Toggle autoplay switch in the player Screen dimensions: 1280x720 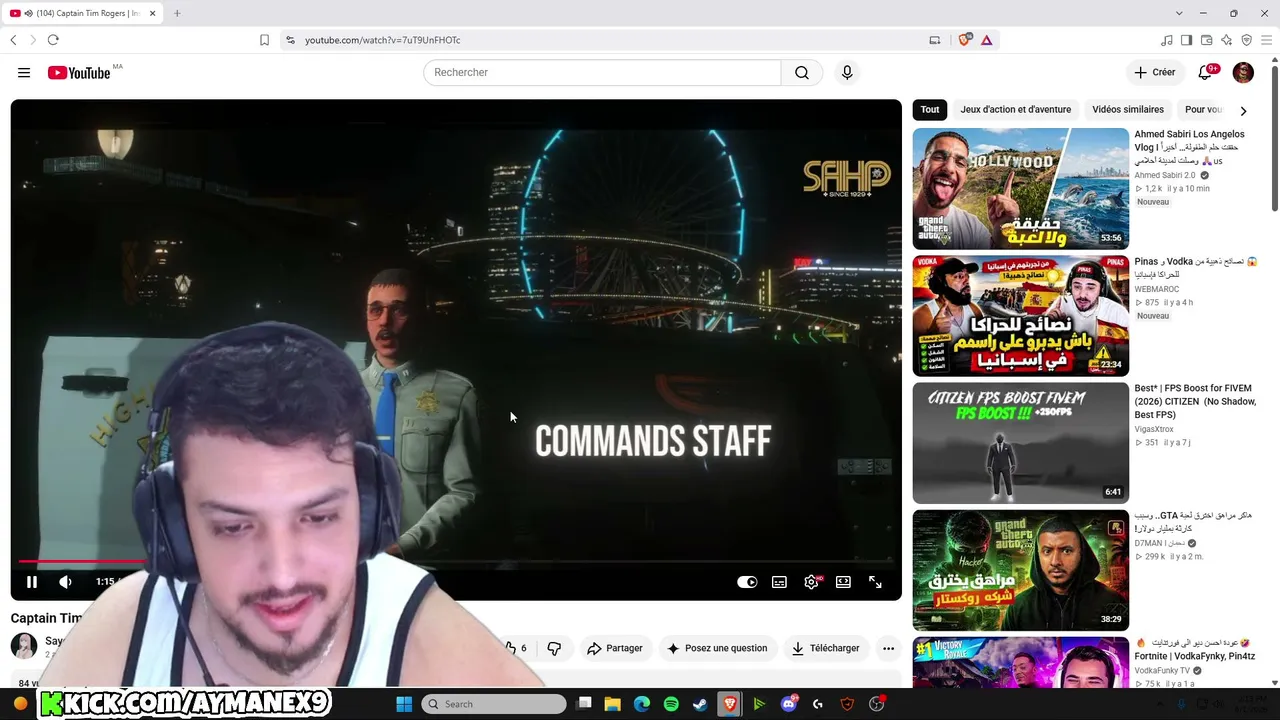pos(747,582)
